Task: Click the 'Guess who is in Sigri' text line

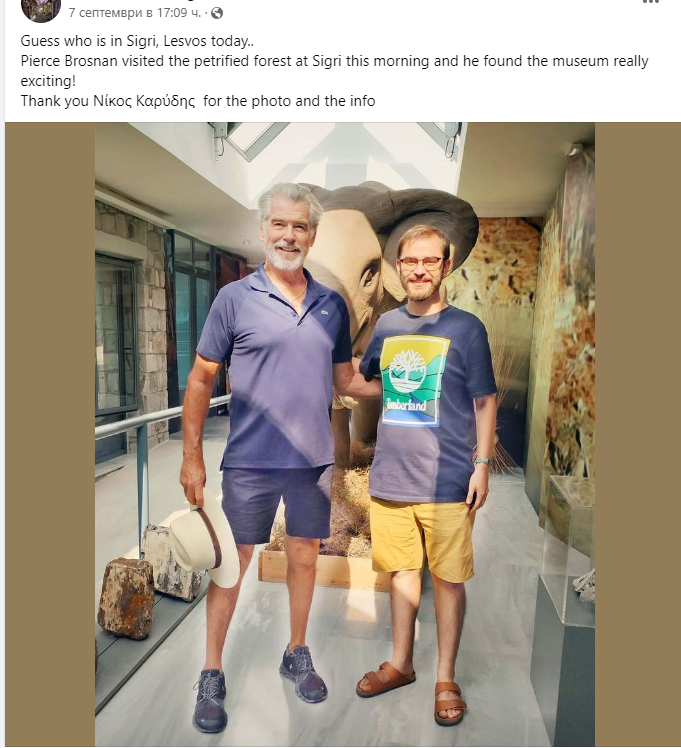Action: click(x=137, y=41)
